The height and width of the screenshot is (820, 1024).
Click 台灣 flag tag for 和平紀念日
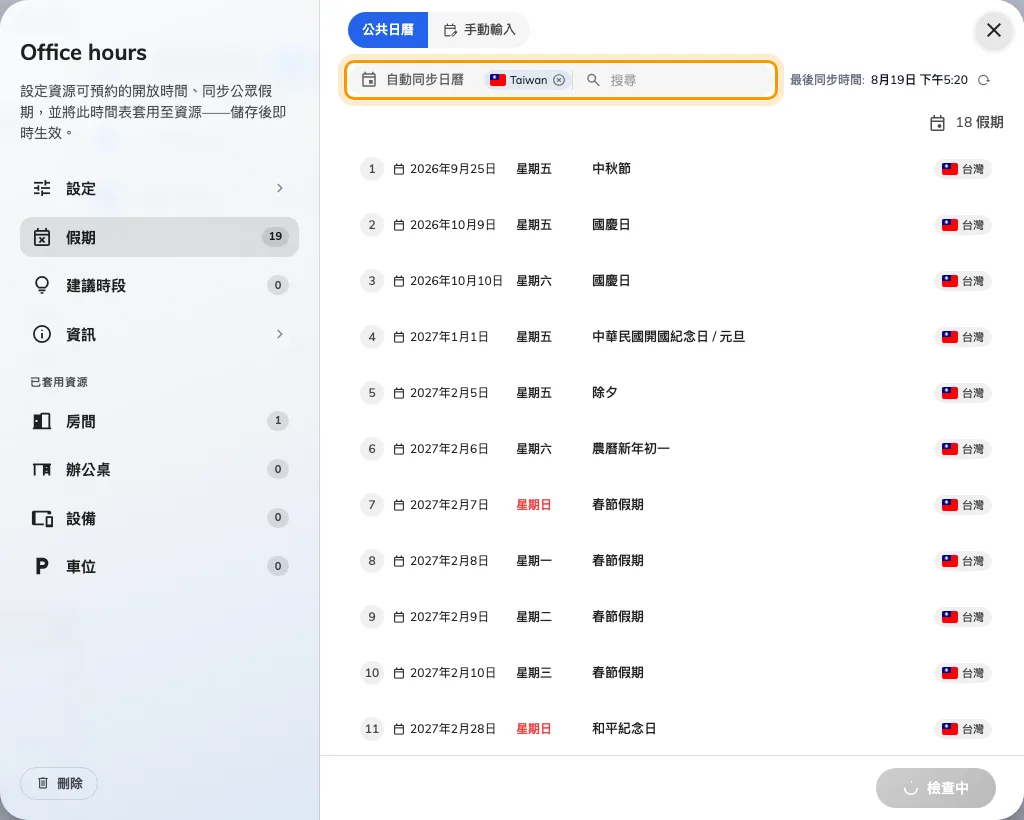(963, 729)
